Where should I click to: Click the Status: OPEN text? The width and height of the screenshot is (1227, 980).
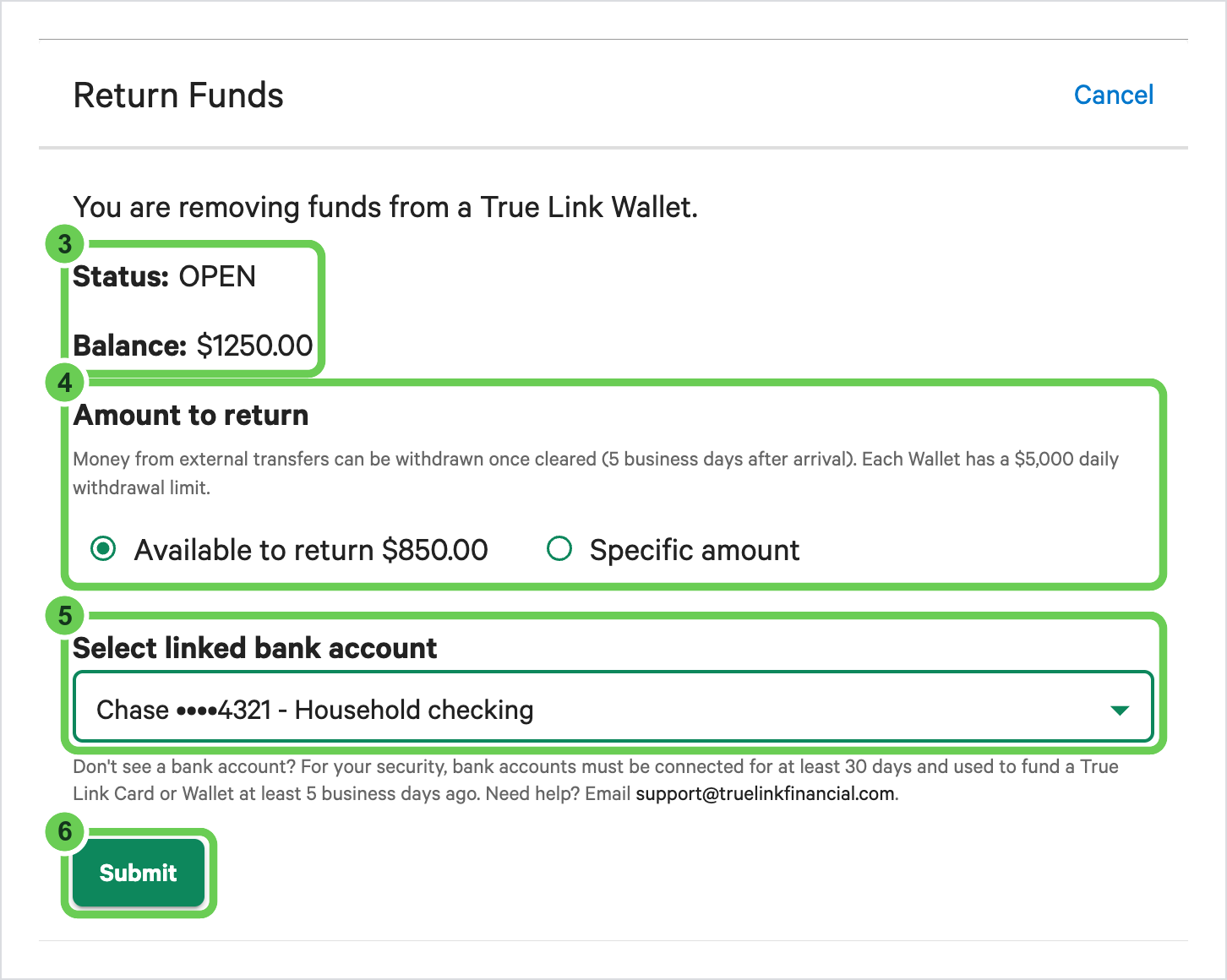(x=165, y=276)
